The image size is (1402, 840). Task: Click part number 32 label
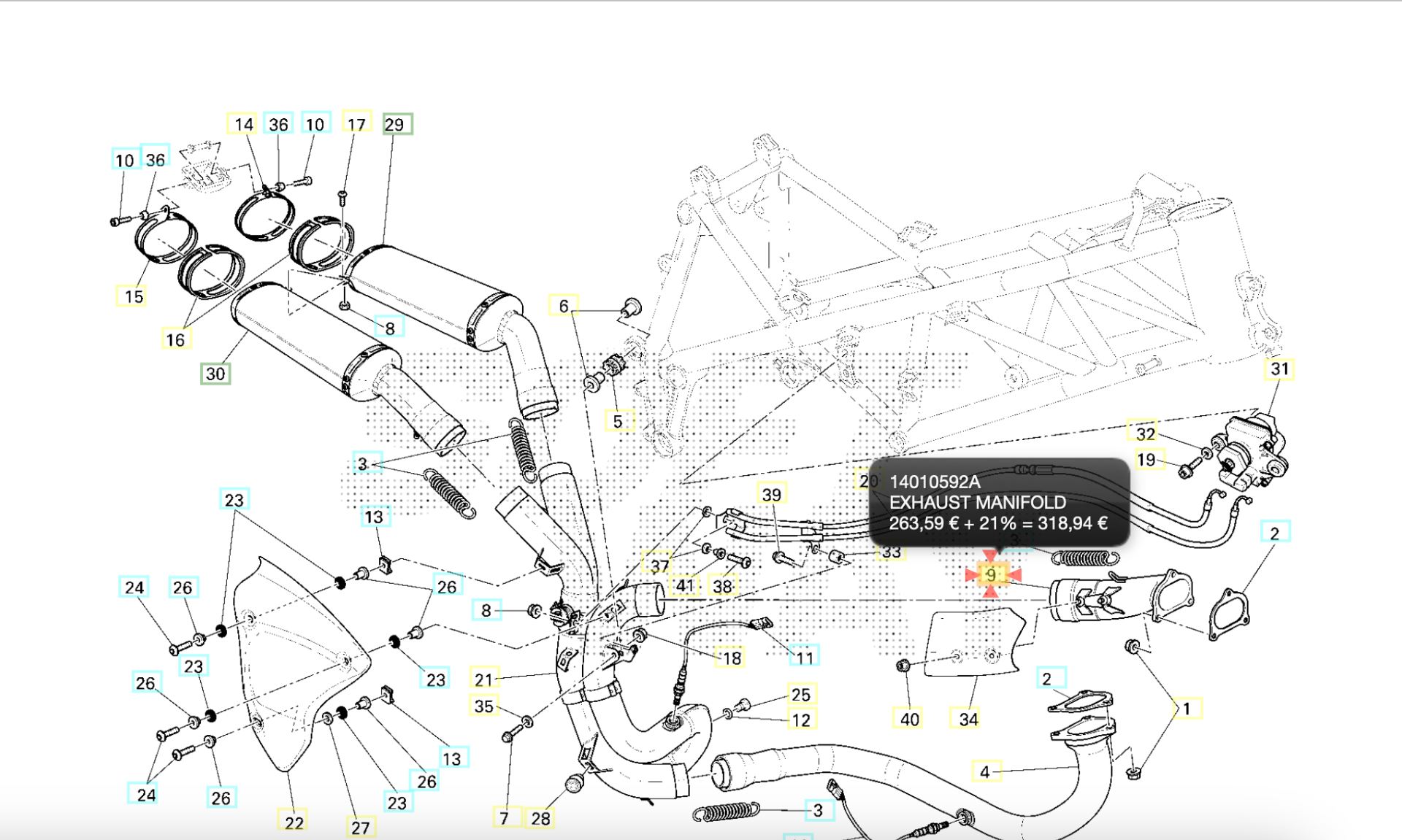pos(1145,433)
